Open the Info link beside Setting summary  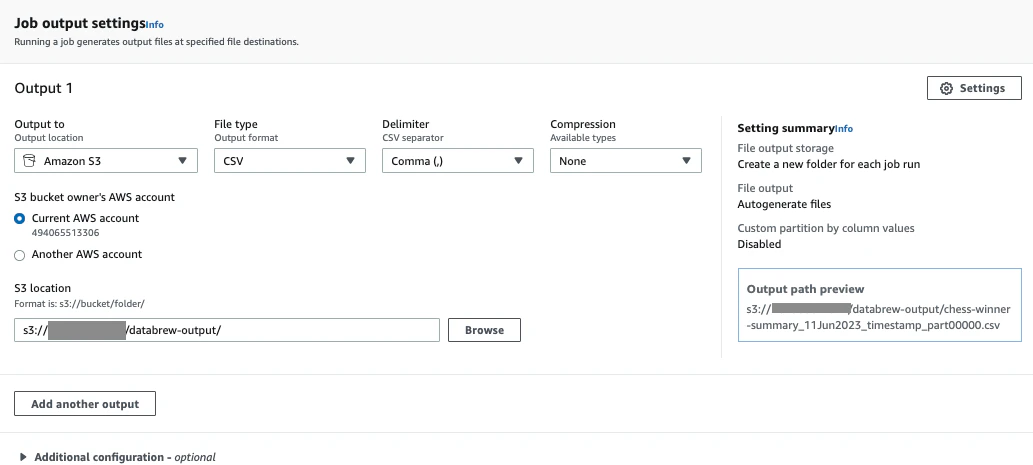point(844,129)
